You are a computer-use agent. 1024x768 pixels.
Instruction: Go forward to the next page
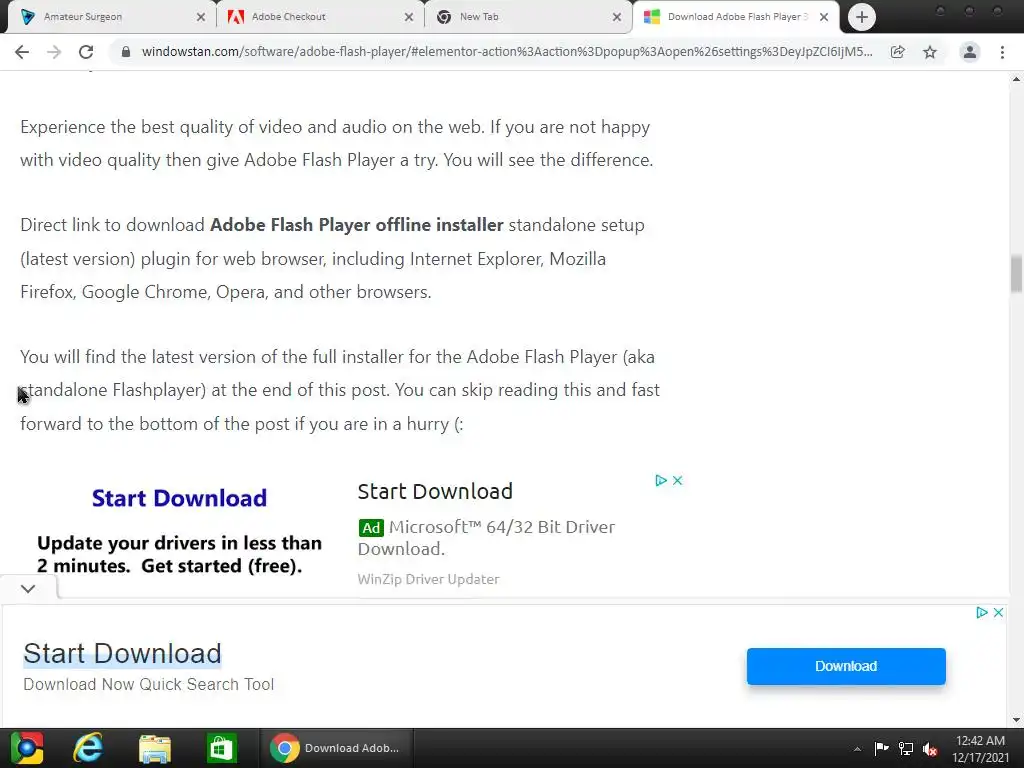(x=54, y=52)
